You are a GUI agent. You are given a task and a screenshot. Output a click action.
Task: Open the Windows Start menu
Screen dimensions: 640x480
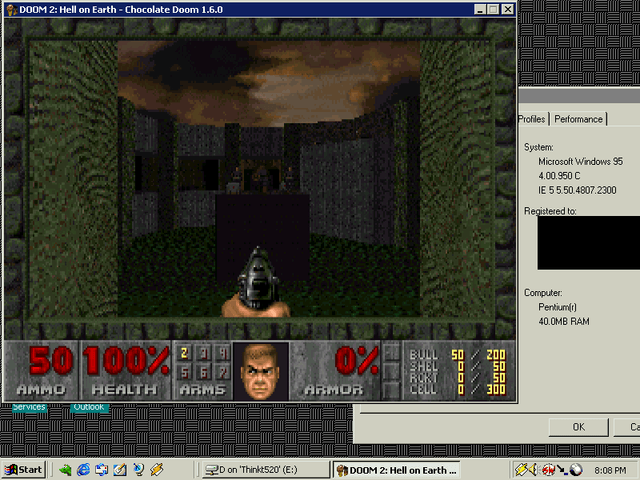point(24,470)
